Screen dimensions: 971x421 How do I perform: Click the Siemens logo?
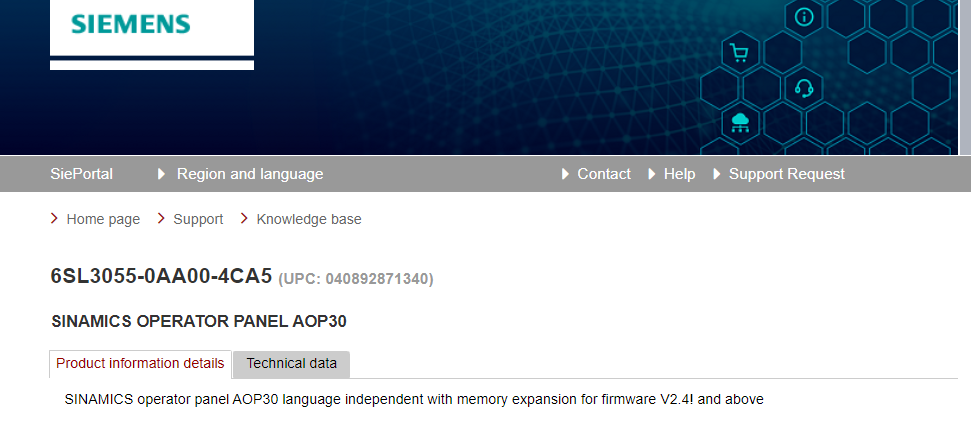tap(131, 24)
